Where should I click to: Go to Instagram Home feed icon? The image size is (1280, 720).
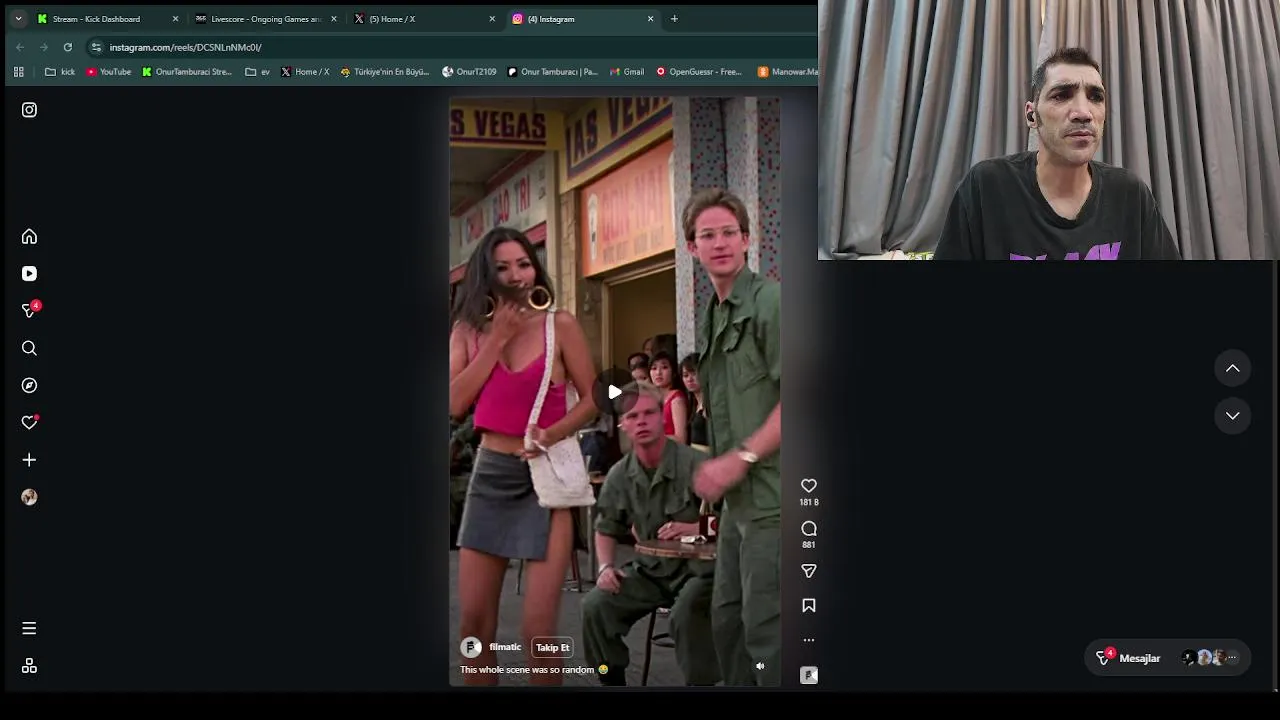[29, 237]
